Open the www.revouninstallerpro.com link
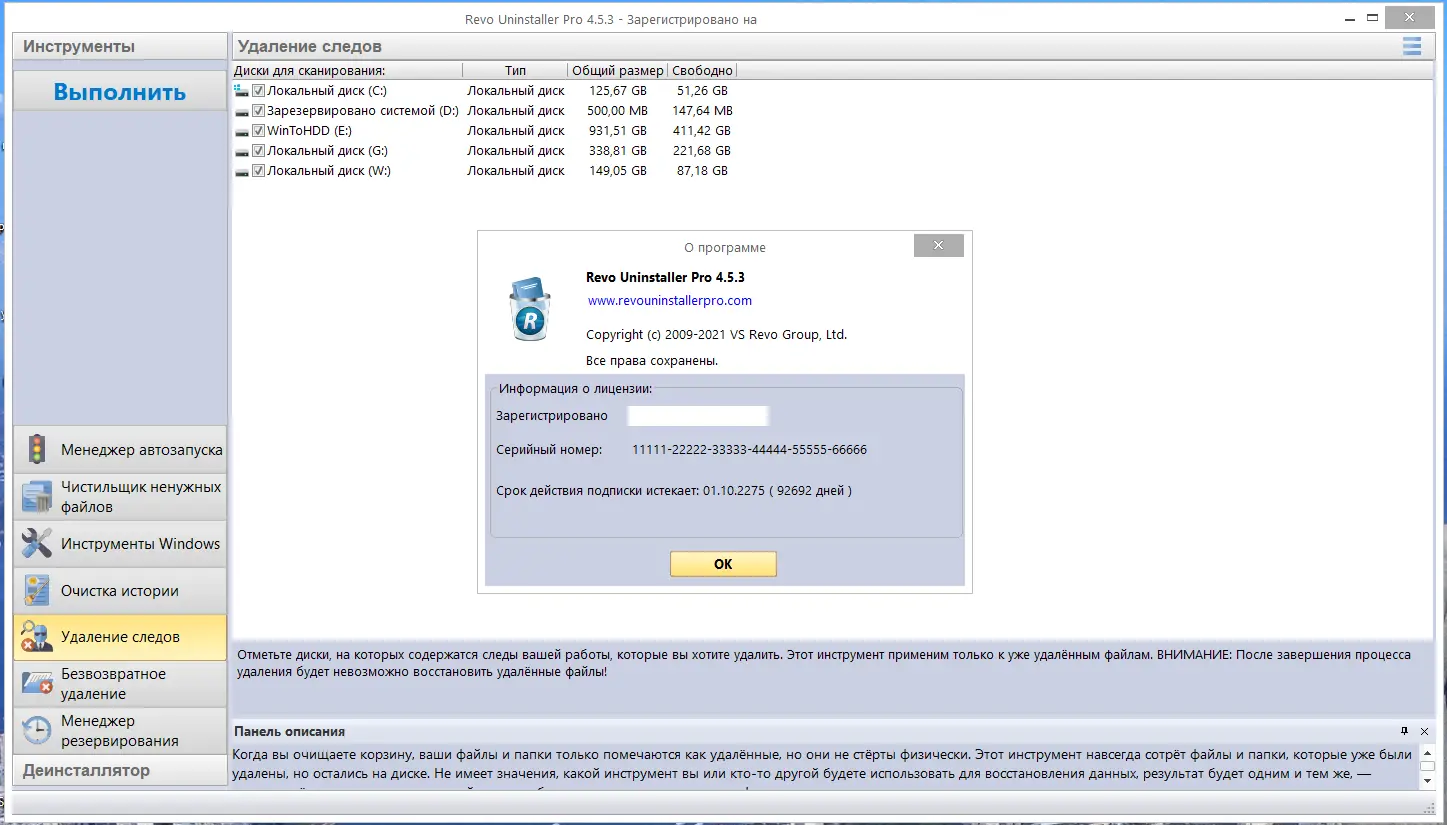The width and height of the screenshot is (1447, 825). (669, 300)
